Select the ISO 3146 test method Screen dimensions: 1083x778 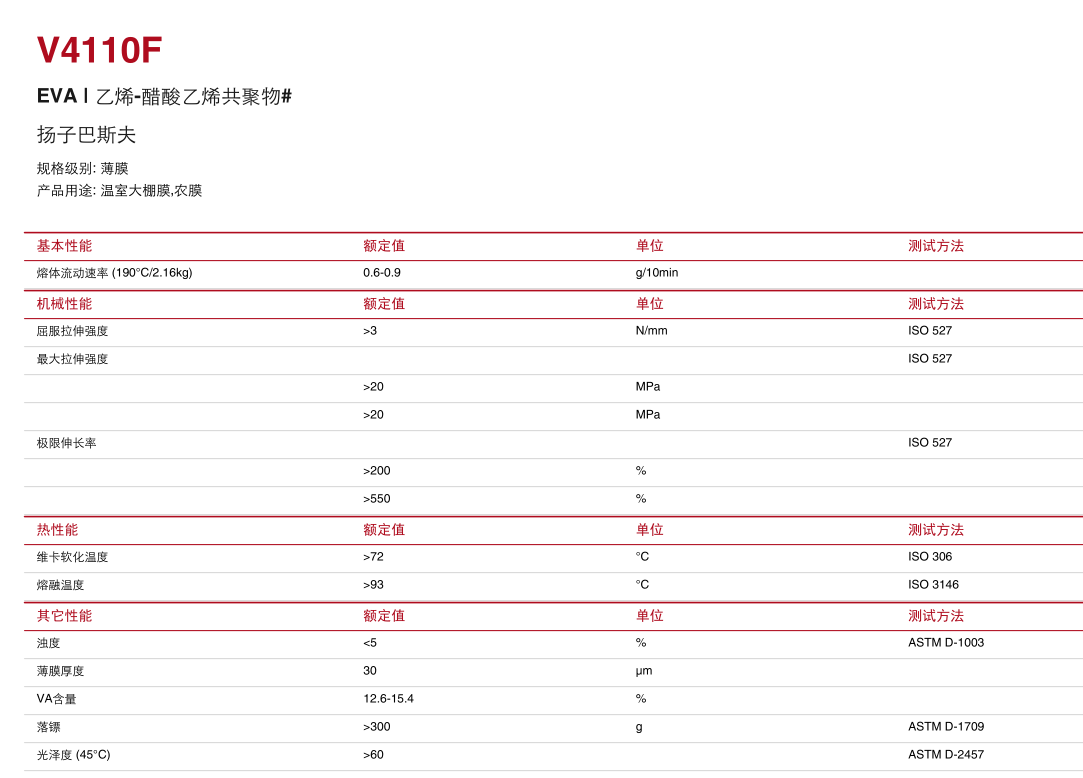(933, 585)
